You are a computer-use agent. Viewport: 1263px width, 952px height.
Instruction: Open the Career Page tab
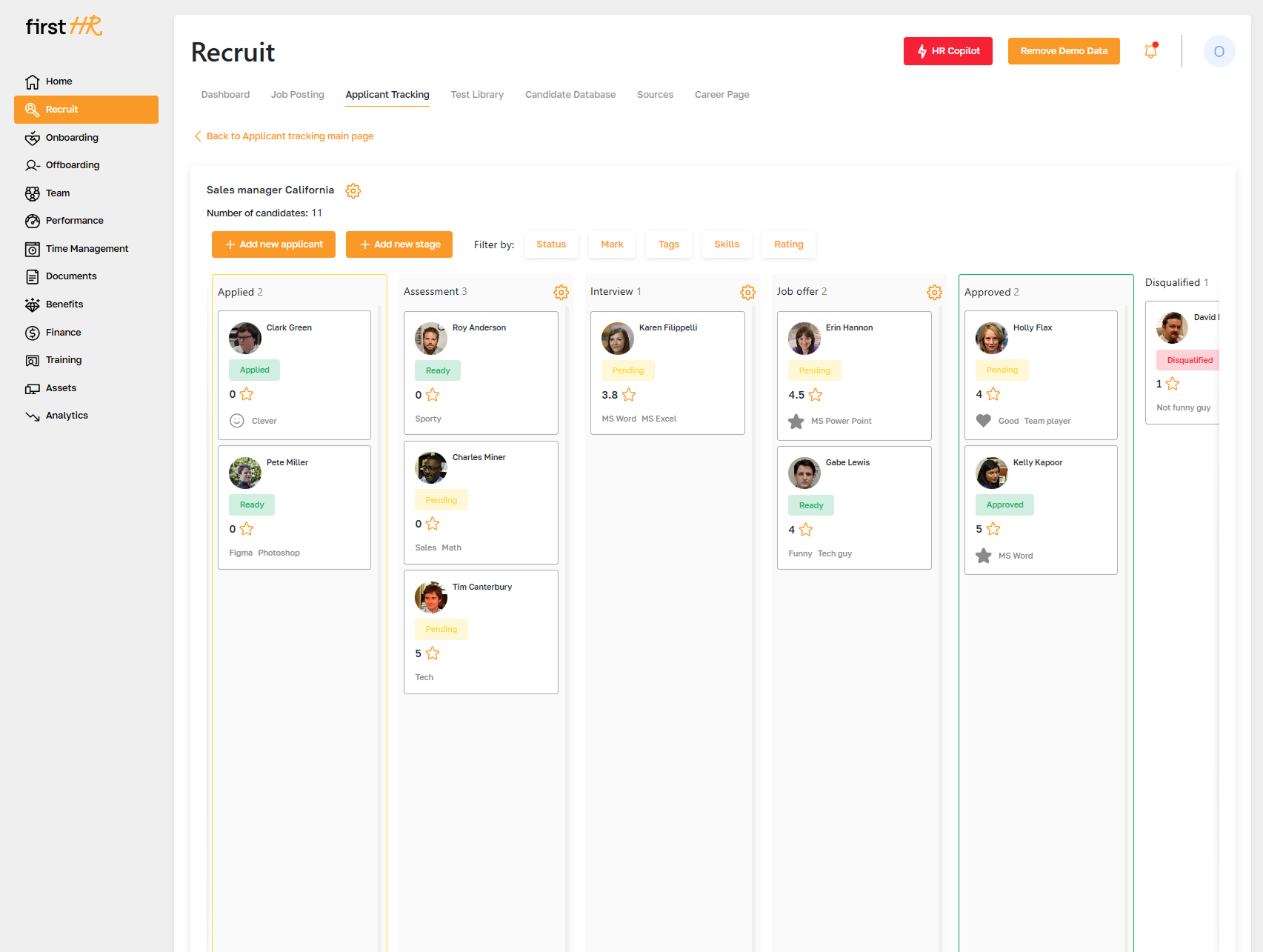722,95
